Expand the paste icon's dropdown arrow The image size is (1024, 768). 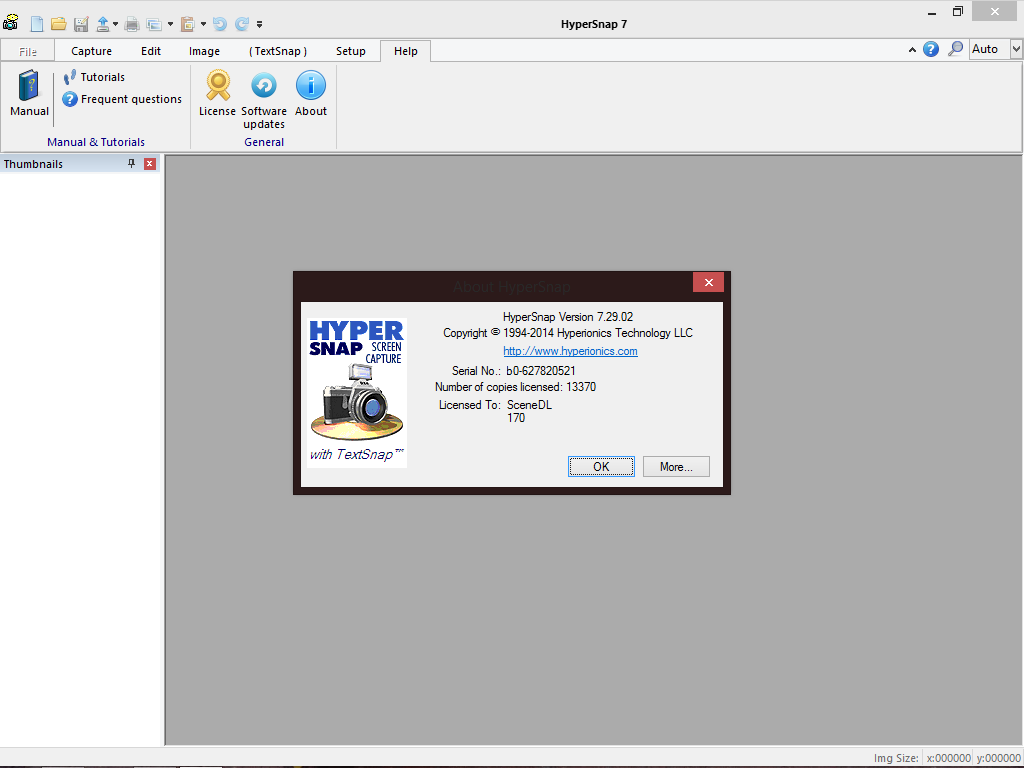coord(203,24)
